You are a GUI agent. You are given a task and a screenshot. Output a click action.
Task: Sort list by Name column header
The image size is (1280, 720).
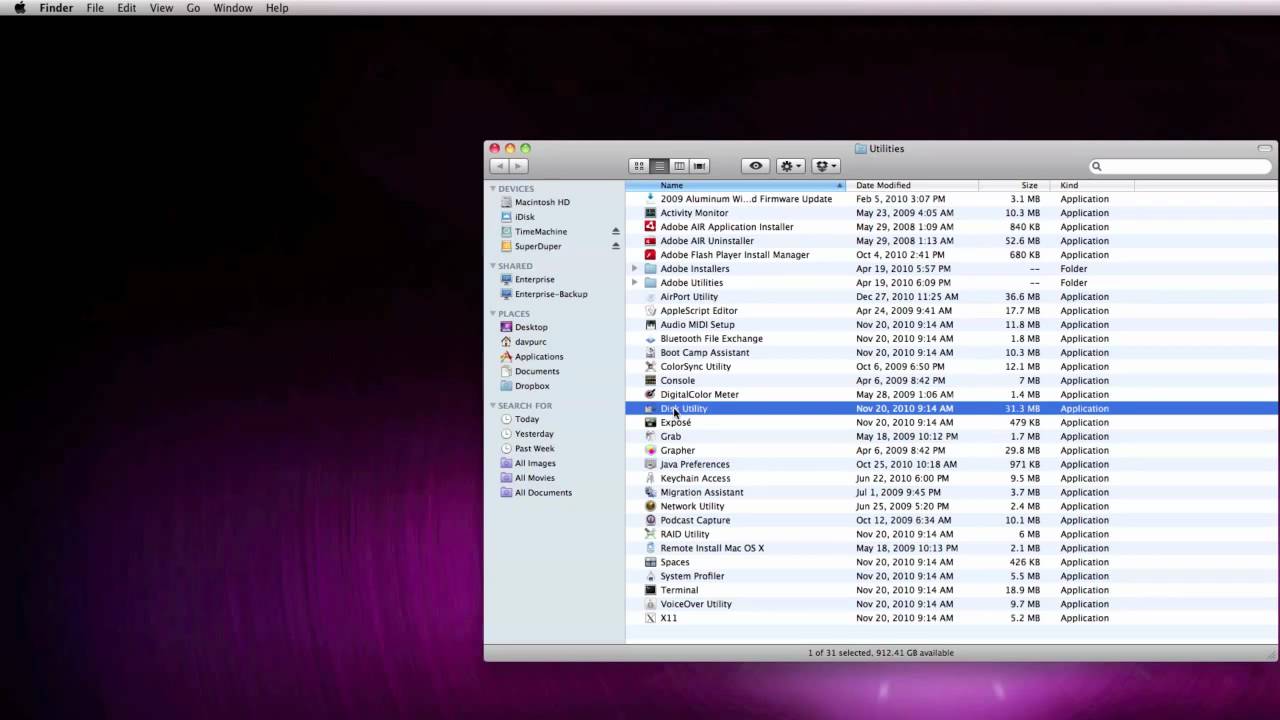(735, 185)
